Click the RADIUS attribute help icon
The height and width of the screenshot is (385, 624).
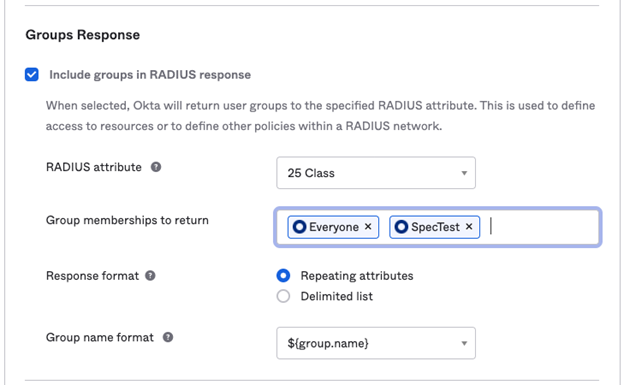click(x=156, y=167)
